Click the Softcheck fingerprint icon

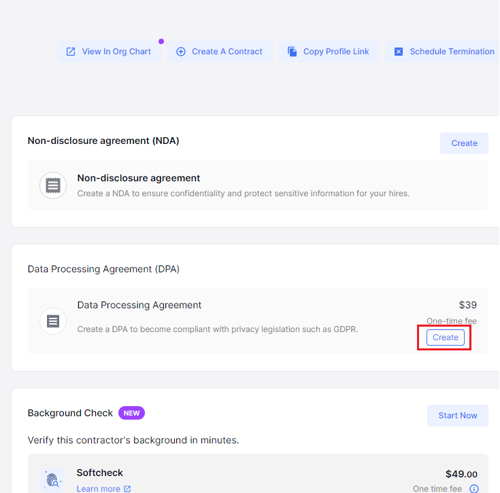coord(53,480)
